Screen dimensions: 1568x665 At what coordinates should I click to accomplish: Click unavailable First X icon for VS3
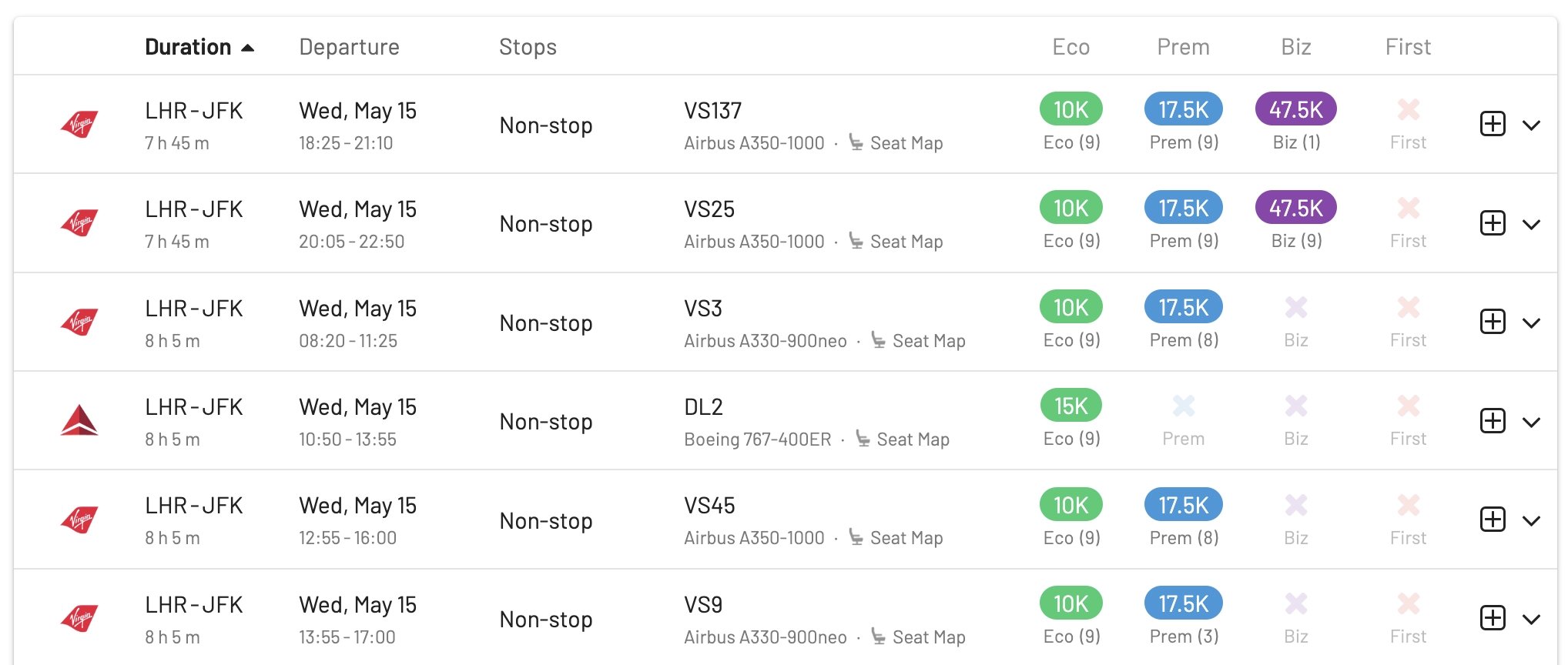tap(1408, 307)
